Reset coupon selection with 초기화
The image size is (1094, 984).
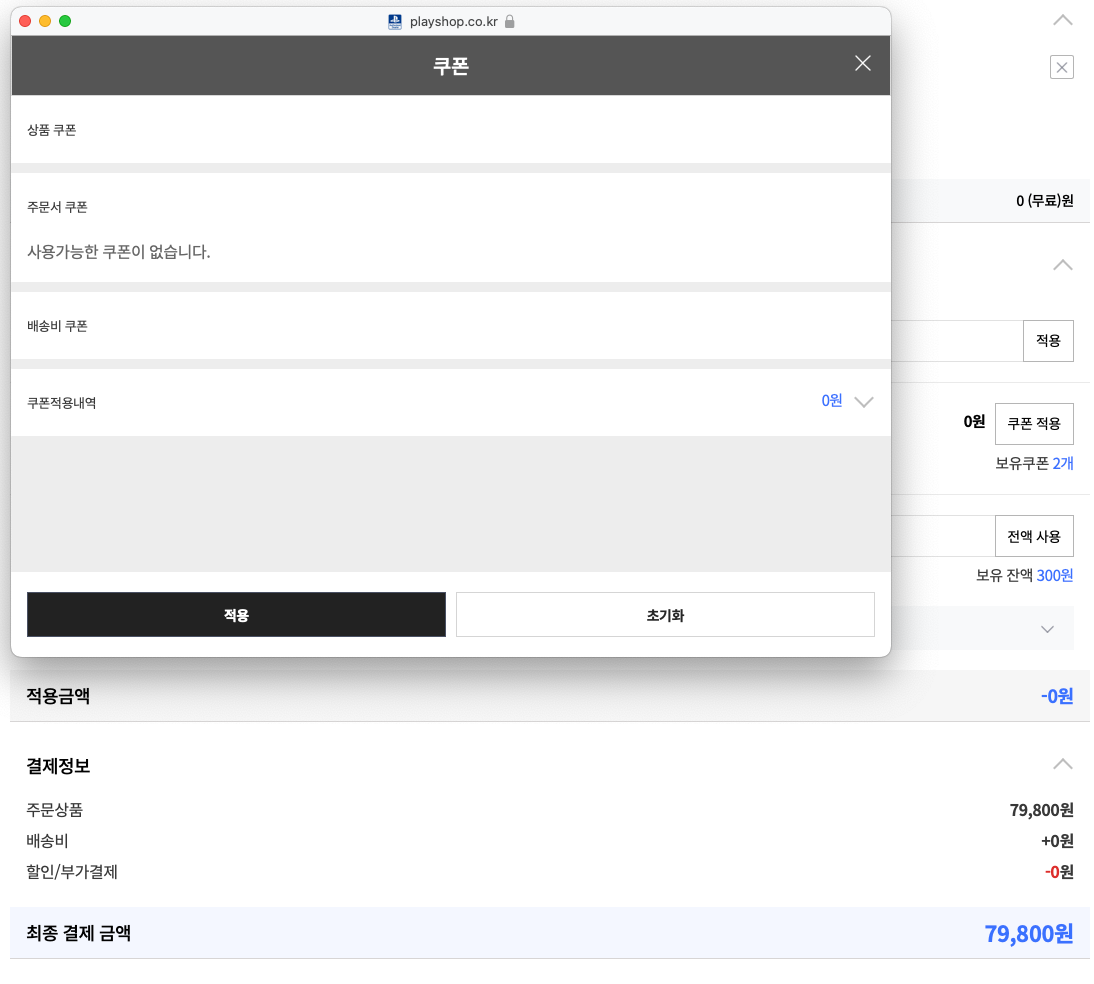665,615
